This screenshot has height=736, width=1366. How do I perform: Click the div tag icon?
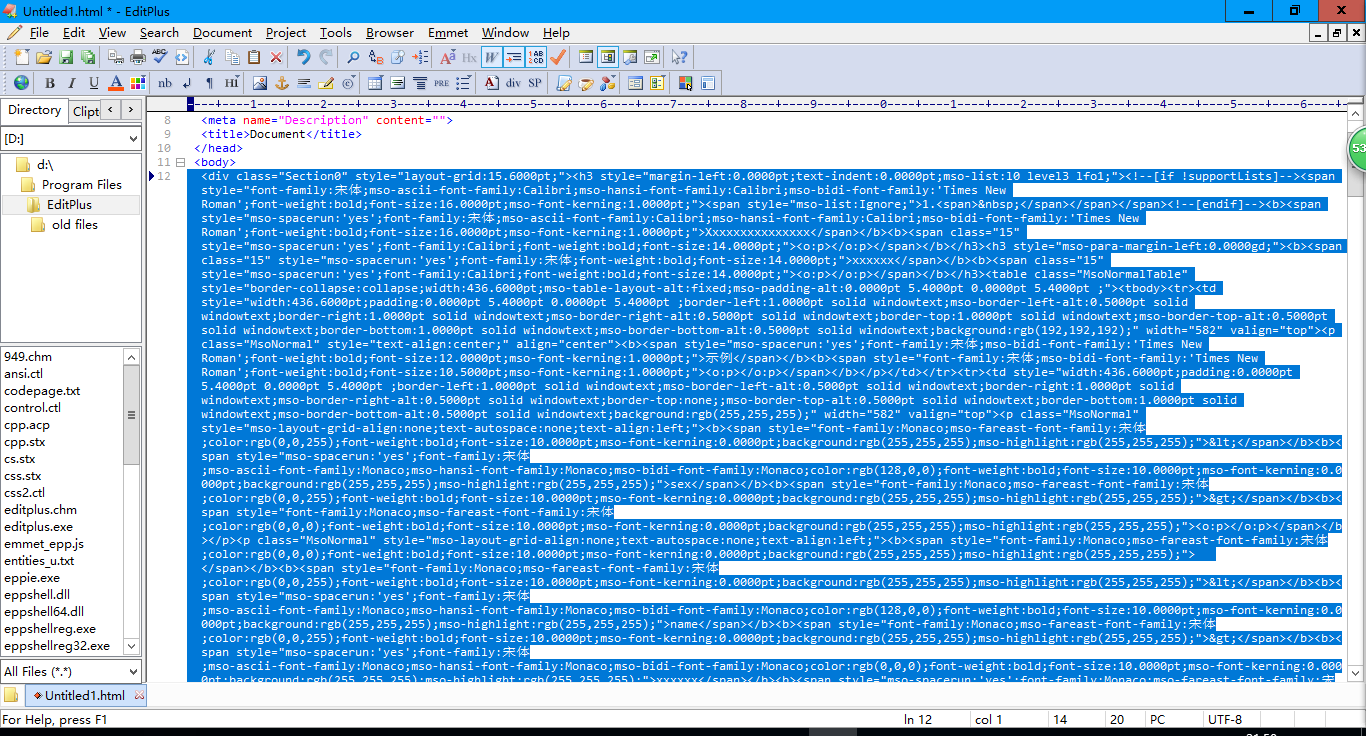[x=513, y=83]
